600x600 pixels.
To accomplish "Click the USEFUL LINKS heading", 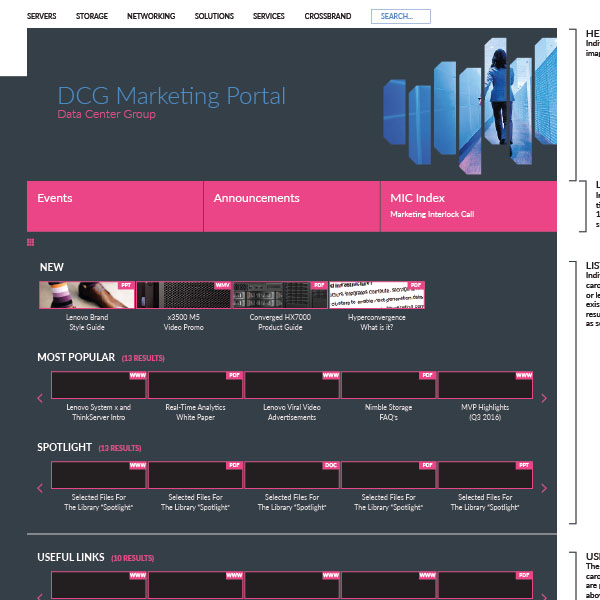I will 71,557.
